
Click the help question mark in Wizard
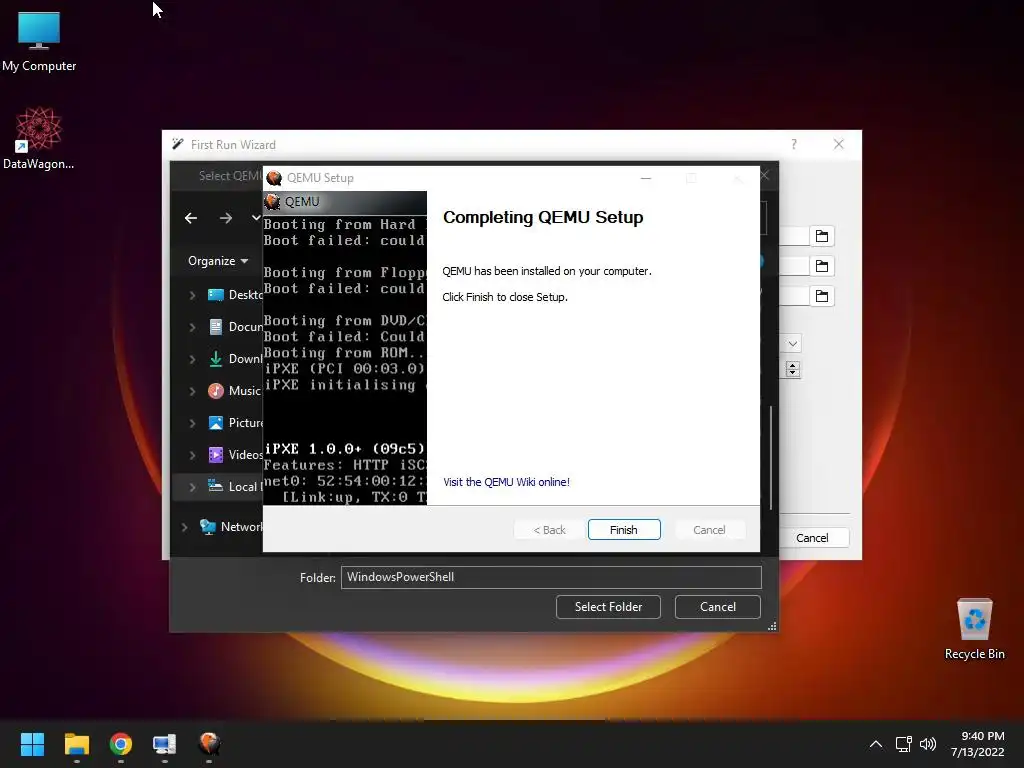[x=794, y=144]
